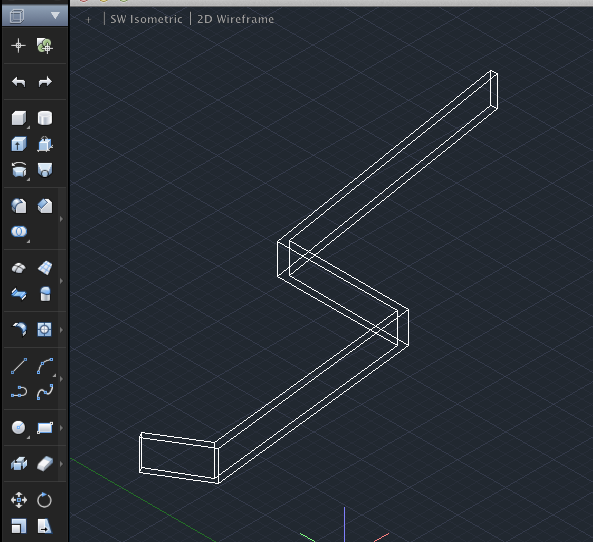Activate the Arc tool

pyautogui.click(x=45, y=366)
